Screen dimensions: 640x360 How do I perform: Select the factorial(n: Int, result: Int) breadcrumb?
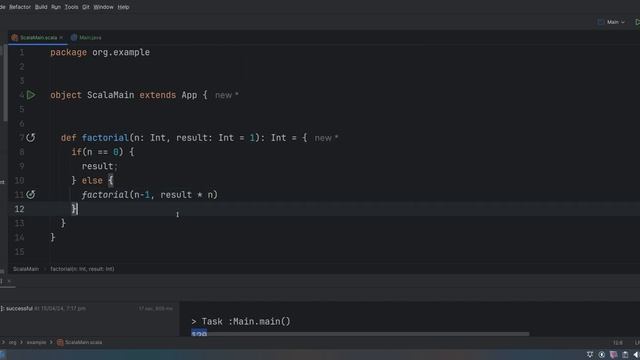tap(82, 269)
